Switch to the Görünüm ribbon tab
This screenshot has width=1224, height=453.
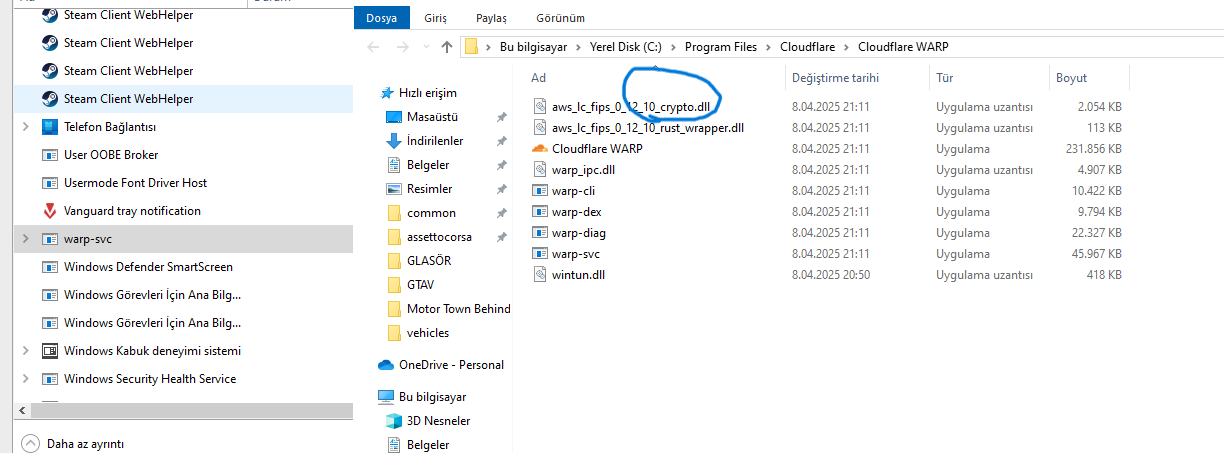(x=560, y=18)
